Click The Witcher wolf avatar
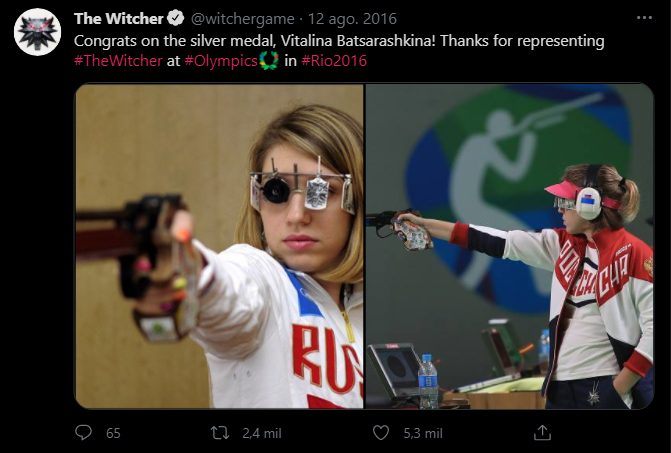The width and height of the screenshot is (671, 453). [37, 32]
